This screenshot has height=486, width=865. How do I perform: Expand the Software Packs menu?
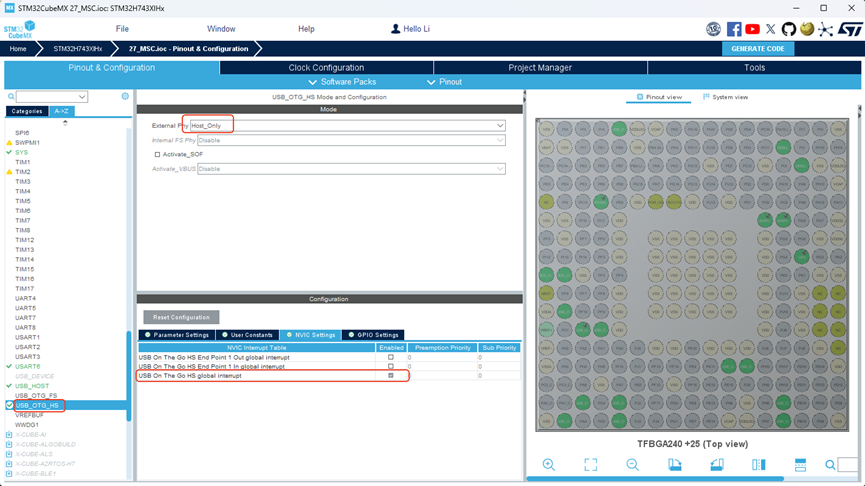pos(343,82)
